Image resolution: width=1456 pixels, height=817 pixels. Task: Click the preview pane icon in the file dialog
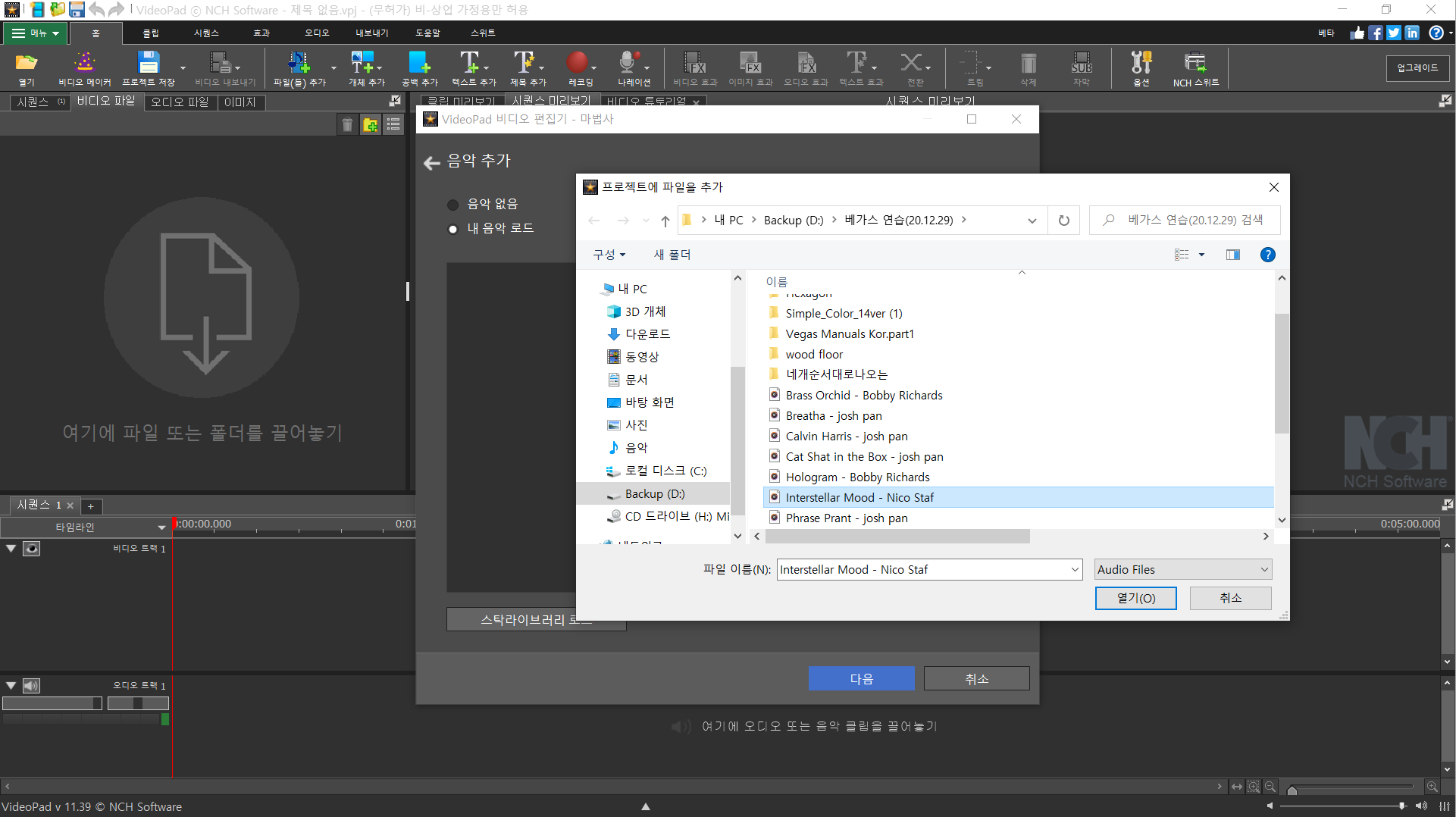pyautogui.click(x=1233, y=255)
